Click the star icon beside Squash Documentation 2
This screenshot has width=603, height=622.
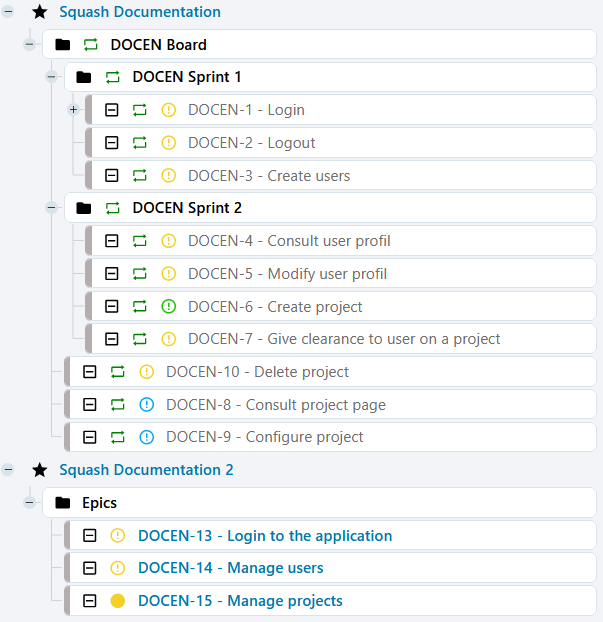tap(40, 470)
